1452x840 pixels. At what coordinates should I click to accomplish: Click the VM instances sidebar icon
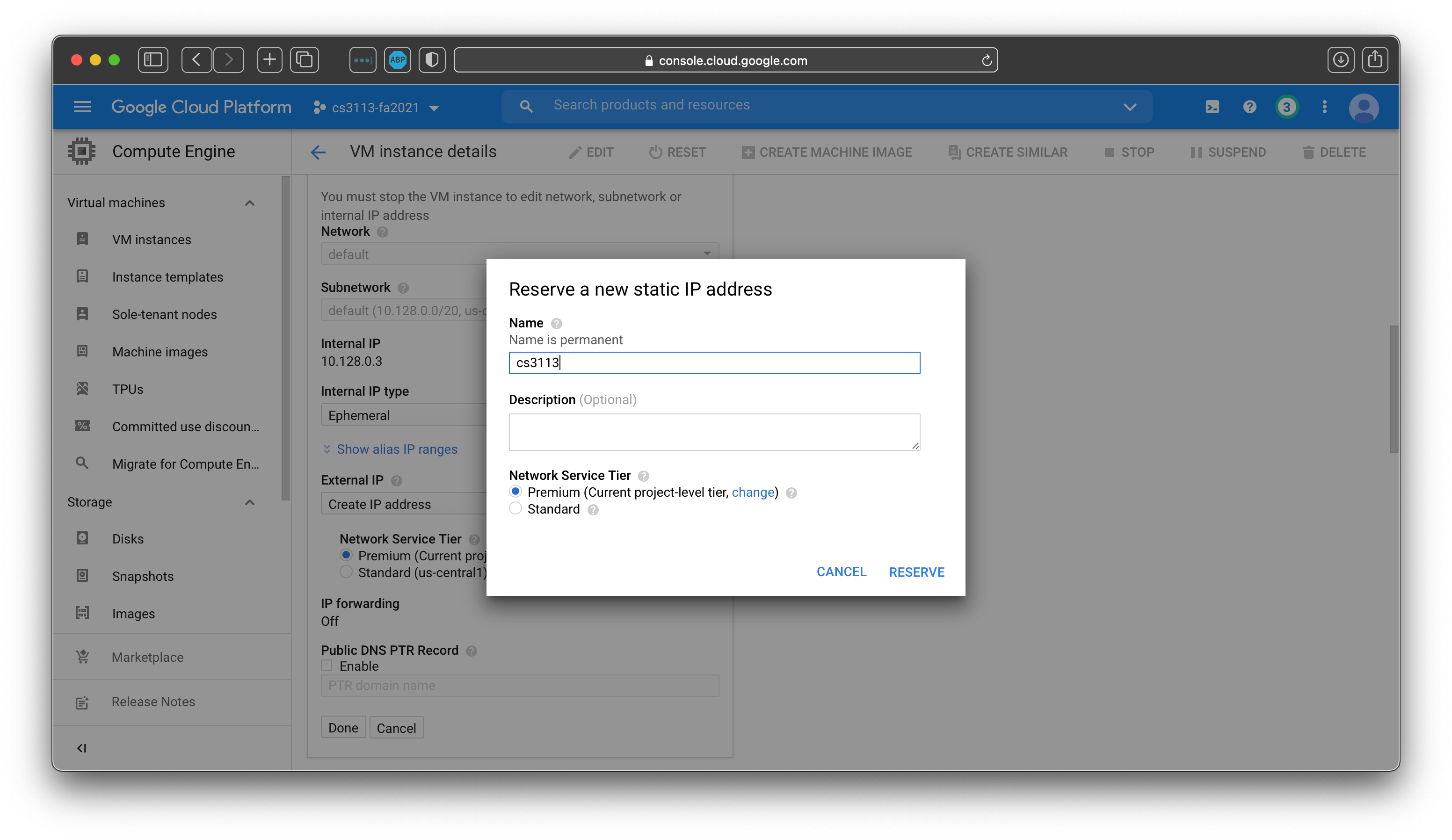(83, 239)
